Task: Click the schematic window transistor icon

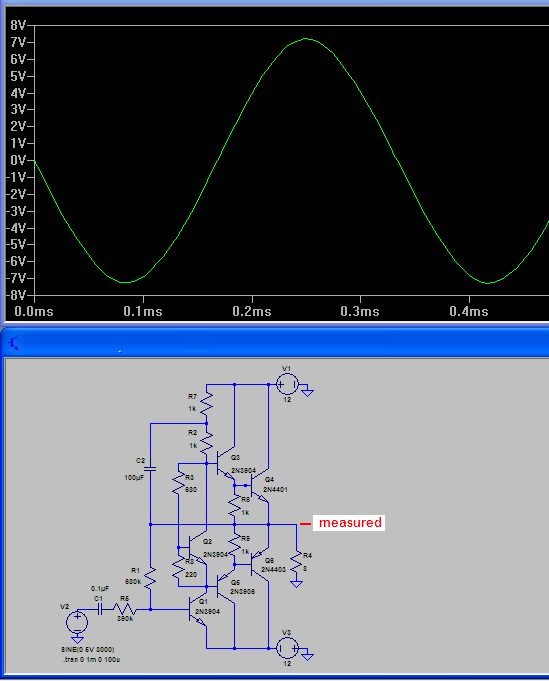Action: pos(14,343)
